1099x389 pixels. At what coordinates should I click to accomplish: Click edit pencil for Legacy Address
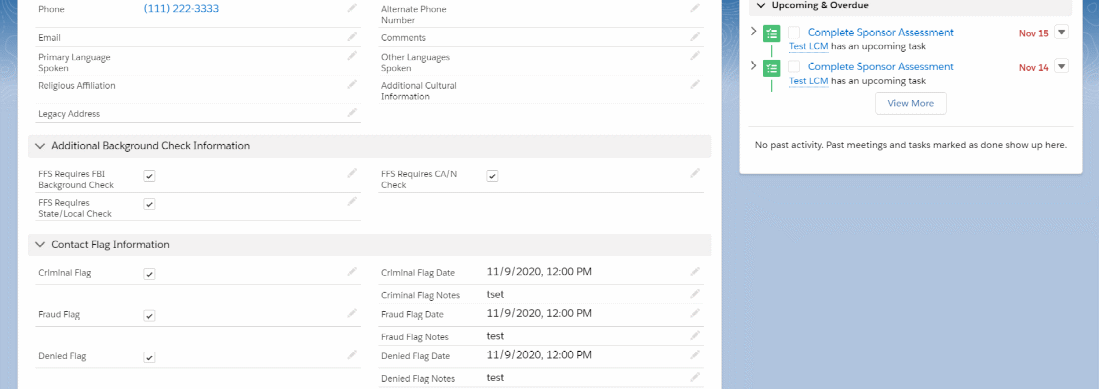point(352,112)
